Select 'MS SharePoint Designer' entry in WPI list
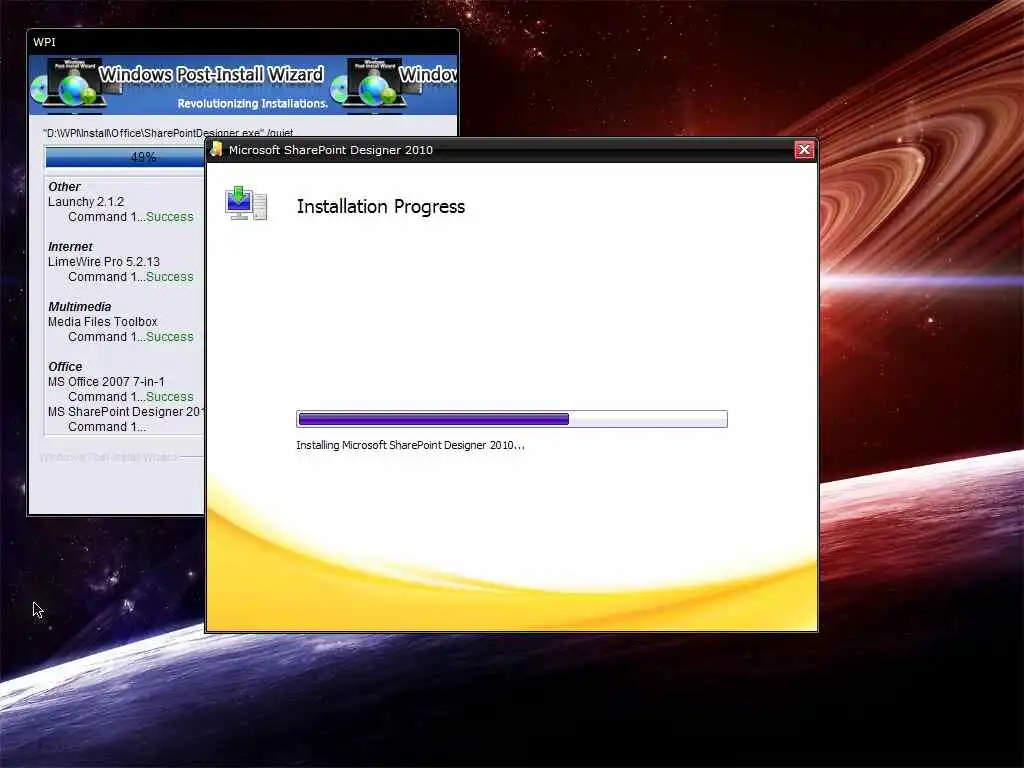 tap(126, 412)
